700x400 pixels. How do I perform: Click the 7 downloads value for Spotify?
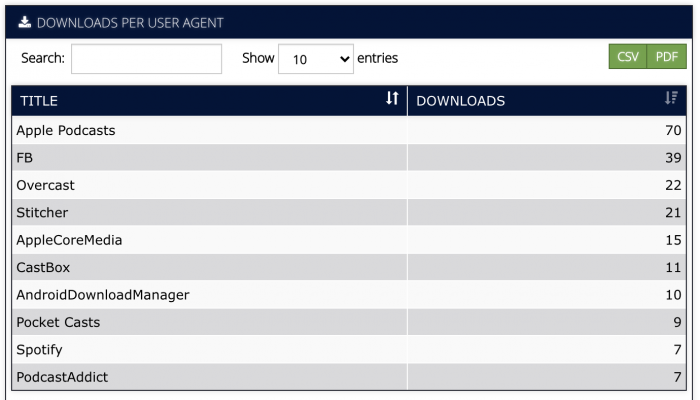pyautogui.click(x=677, y=350)
